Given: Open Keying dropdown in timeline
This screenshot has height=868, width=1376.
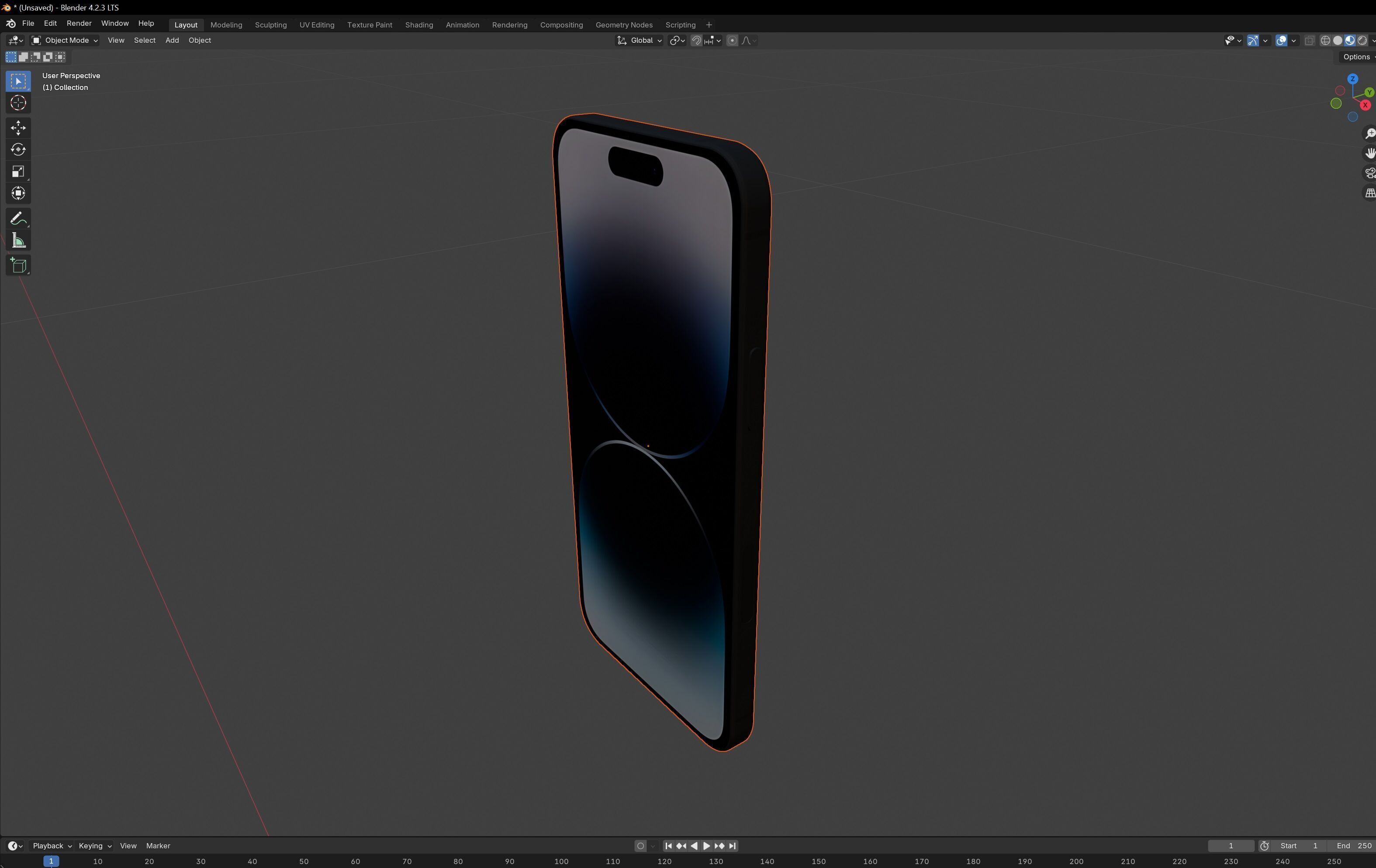Looking at the screenshot, I should tap(94, 846).
